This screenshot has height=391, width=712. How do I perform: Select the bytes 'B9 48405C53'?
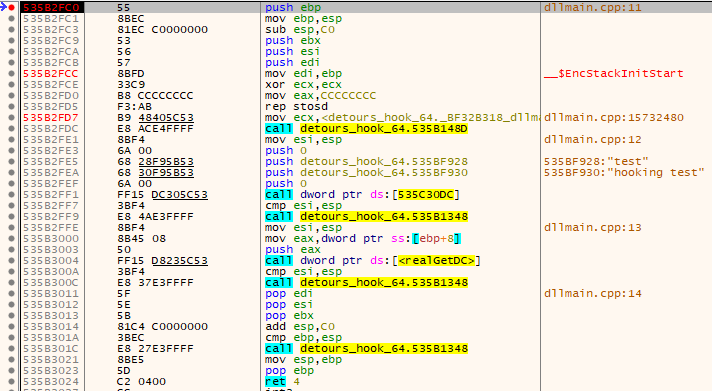pyautogui.click(x=155, y=118)
